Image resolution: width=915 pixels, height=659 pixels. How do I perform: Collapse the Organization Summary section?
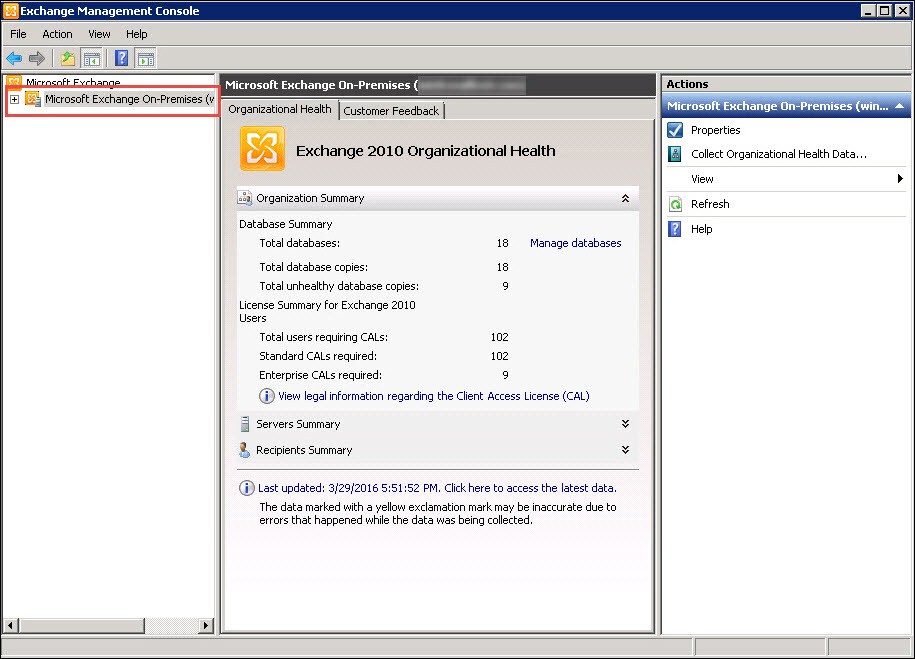[x=626, y=198]
